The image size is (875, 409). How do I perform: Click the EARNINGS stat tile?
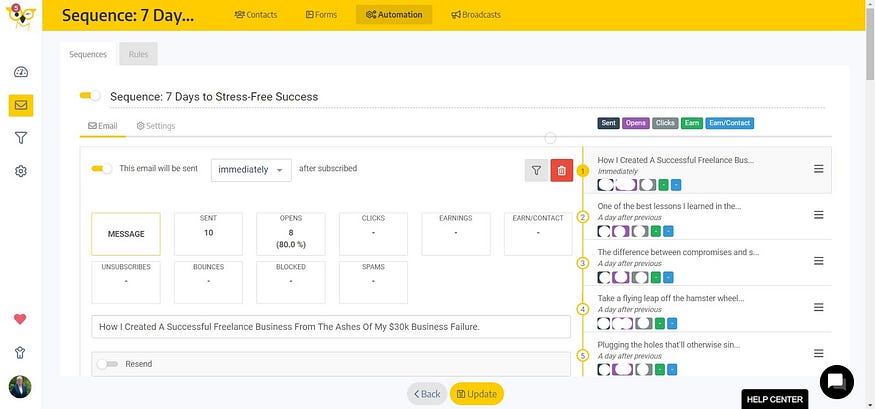(x=456, y=234)
